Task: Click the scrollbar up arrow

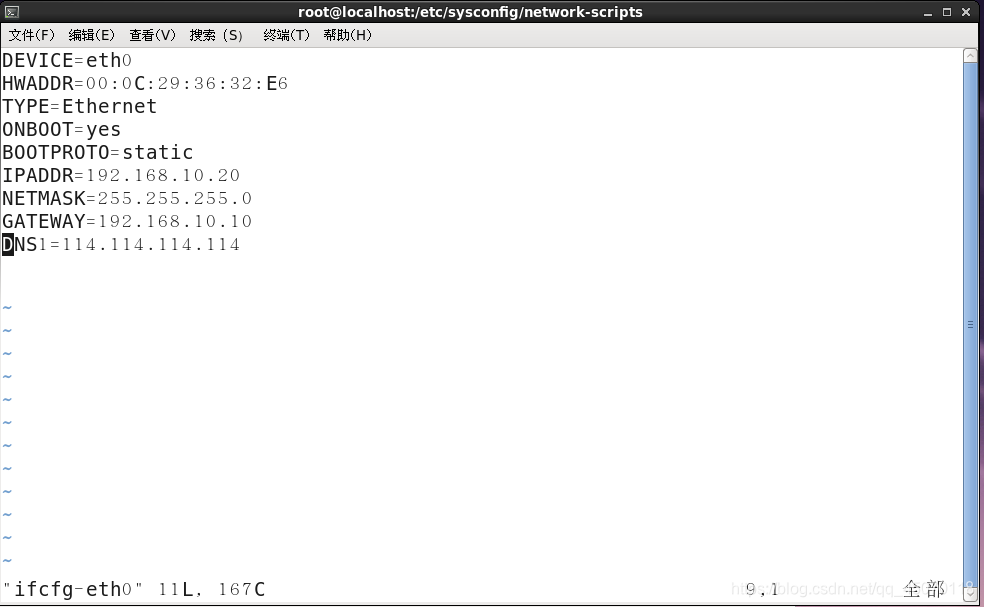Action: click(x=970, y=56)
